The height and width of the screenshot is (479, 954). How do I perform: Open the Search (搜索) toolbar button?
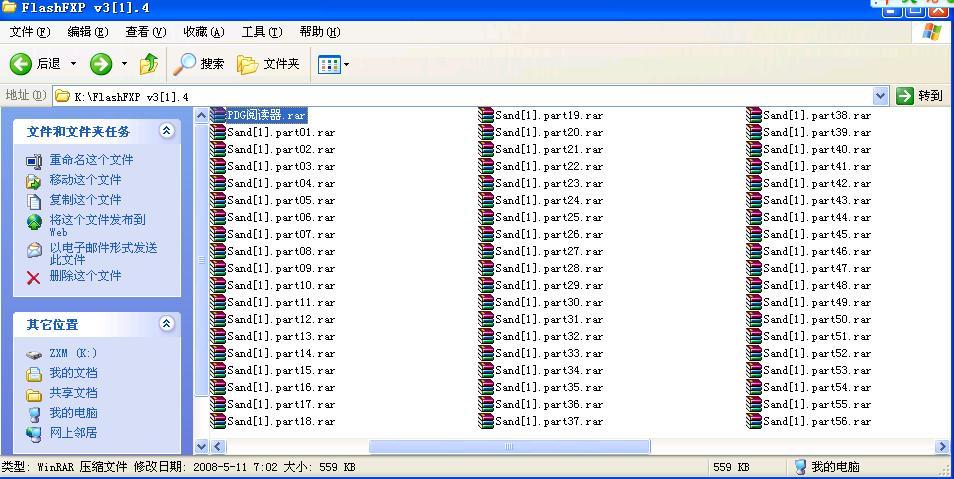(x=198, y=64)
